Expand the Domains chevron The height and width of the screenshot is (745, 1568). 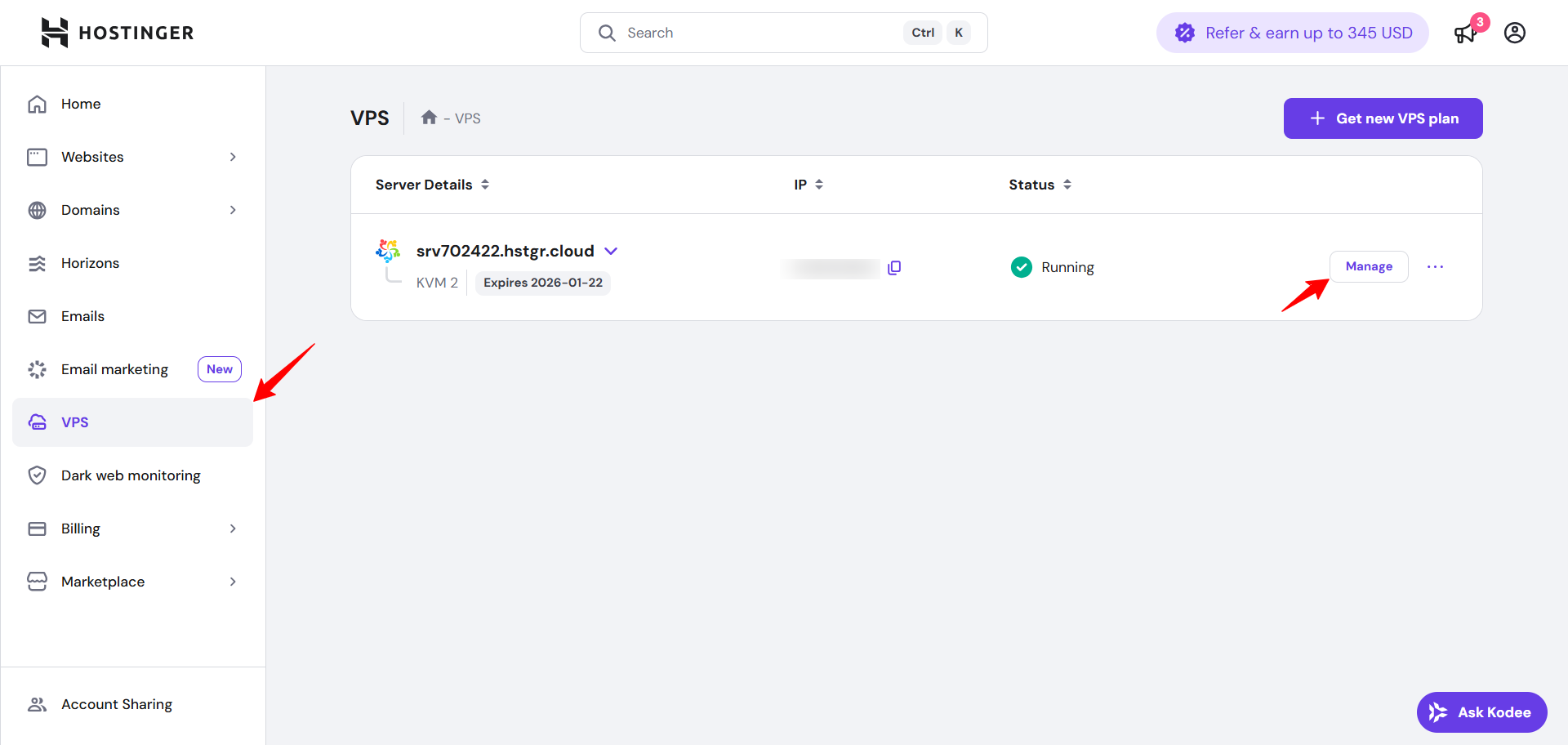[x=233, y=210]
